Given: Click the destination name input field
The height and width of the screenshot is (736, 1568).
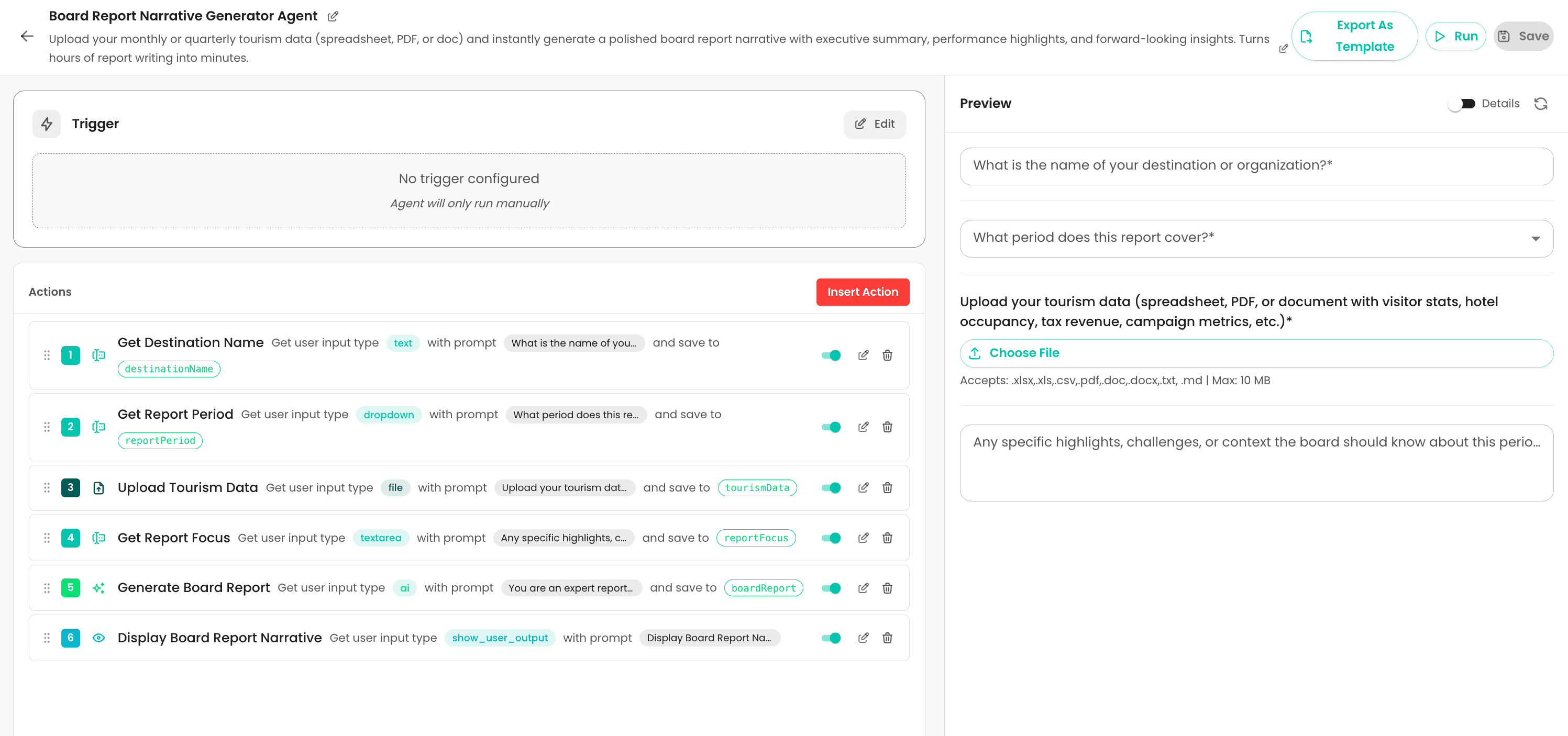Looking at the screenshot, I should click(x=1256, y=166).
